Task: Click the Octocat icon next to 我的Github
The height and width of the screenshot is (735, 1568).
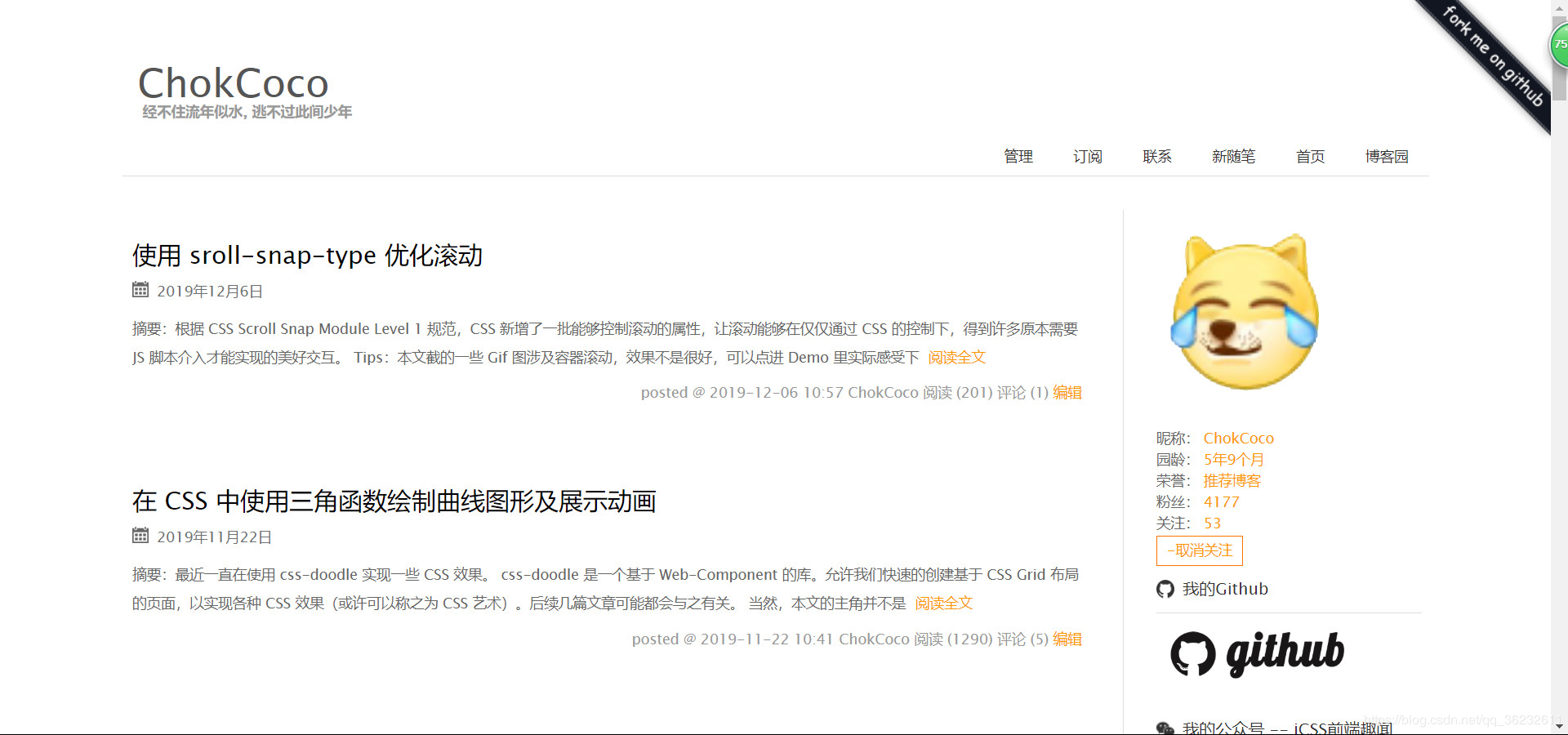Action: tap(1165, 588)
